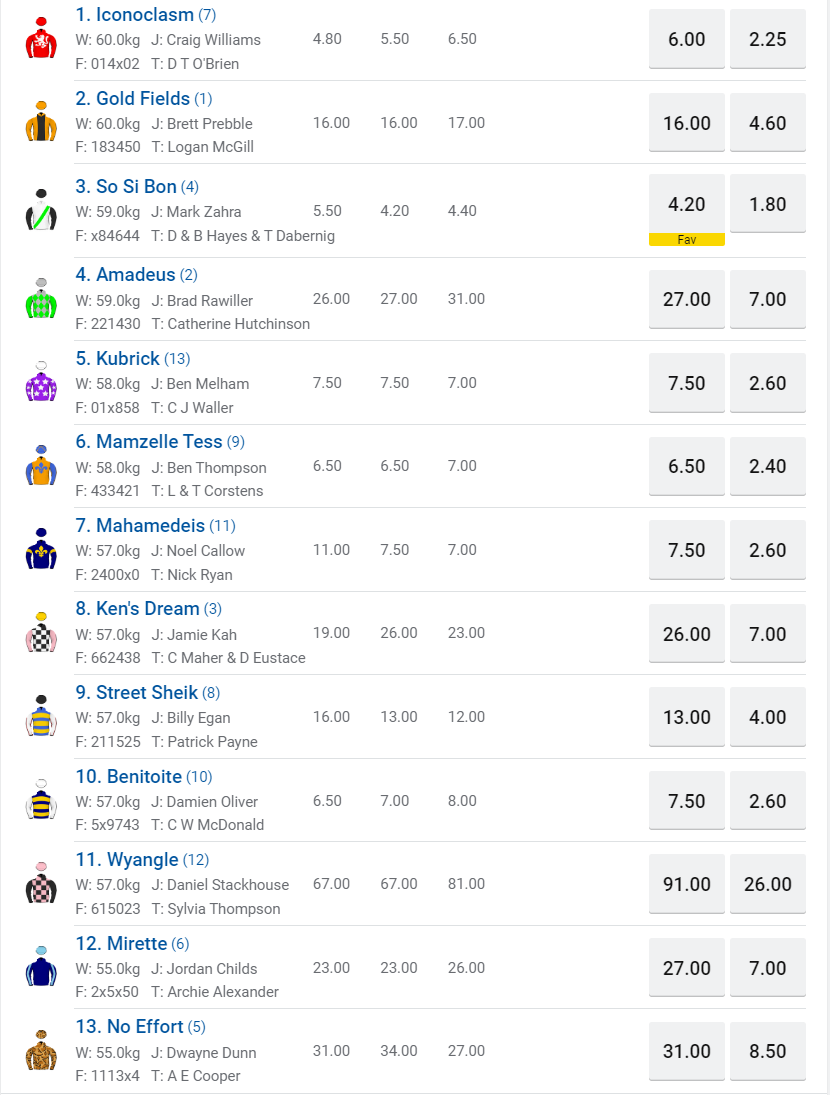
Task: Click Kubrick's purple starred silk icon
Action: [x=41, y=382]
